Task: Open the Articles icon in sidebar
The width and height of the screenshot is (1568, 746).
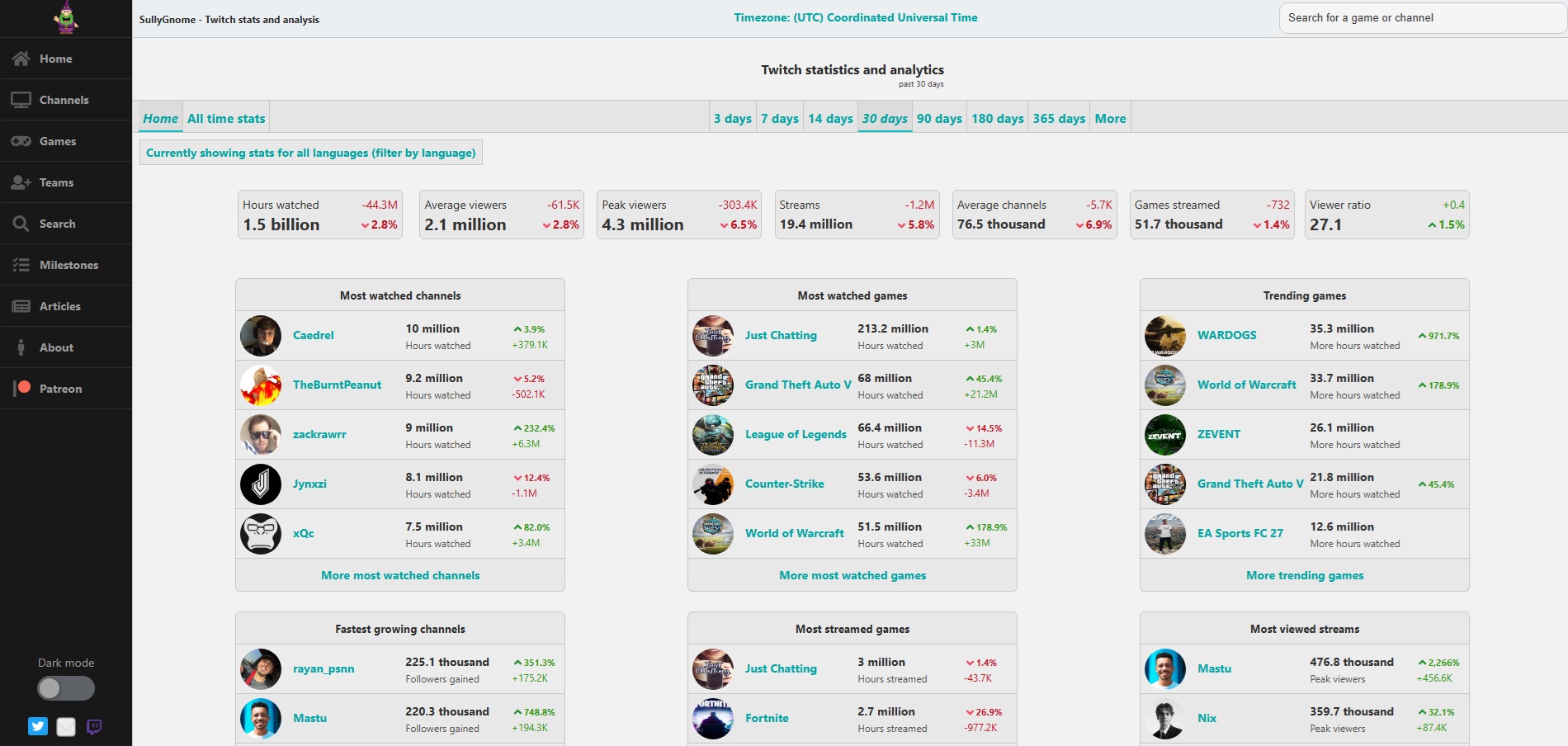Action: (21, 306)
